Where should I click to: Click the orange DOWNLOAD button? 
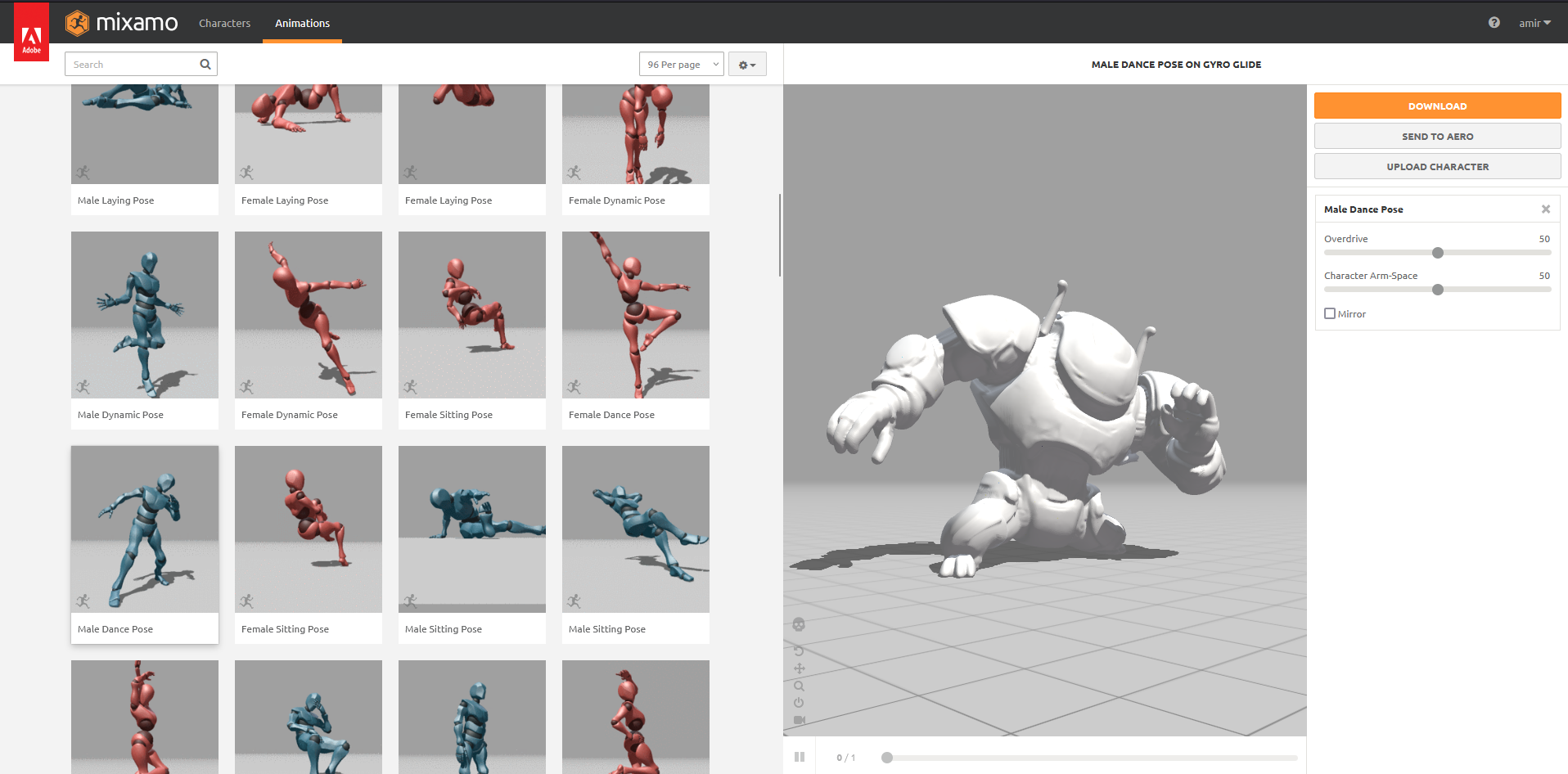[1437, 106]
